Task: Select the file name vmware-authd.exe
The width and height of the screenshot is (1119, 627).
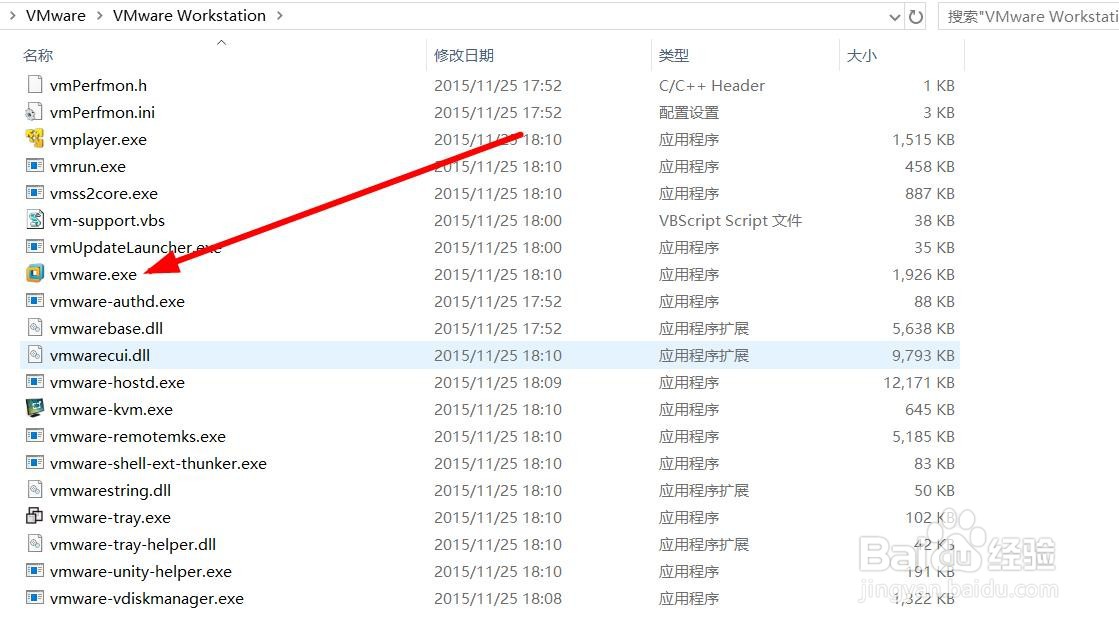Action: pyautogui.click(x=117, y=302)
